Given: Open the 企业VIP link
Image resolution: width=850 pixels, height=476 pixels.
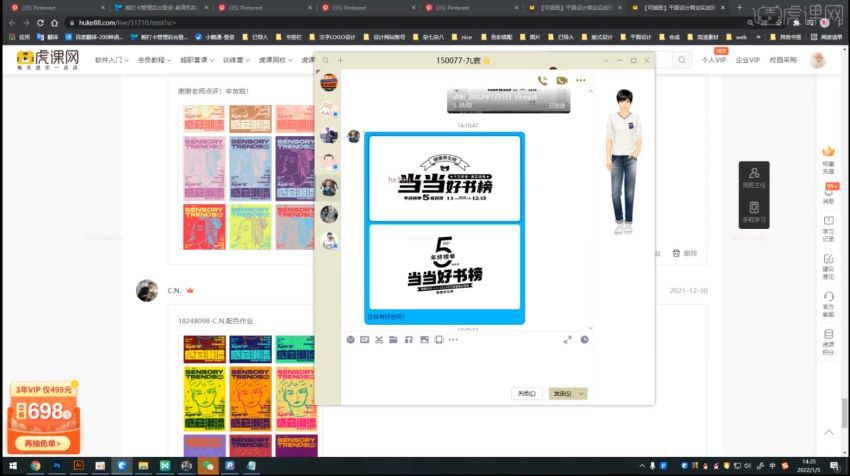Looking at the screenshot, I should point(748,60).
